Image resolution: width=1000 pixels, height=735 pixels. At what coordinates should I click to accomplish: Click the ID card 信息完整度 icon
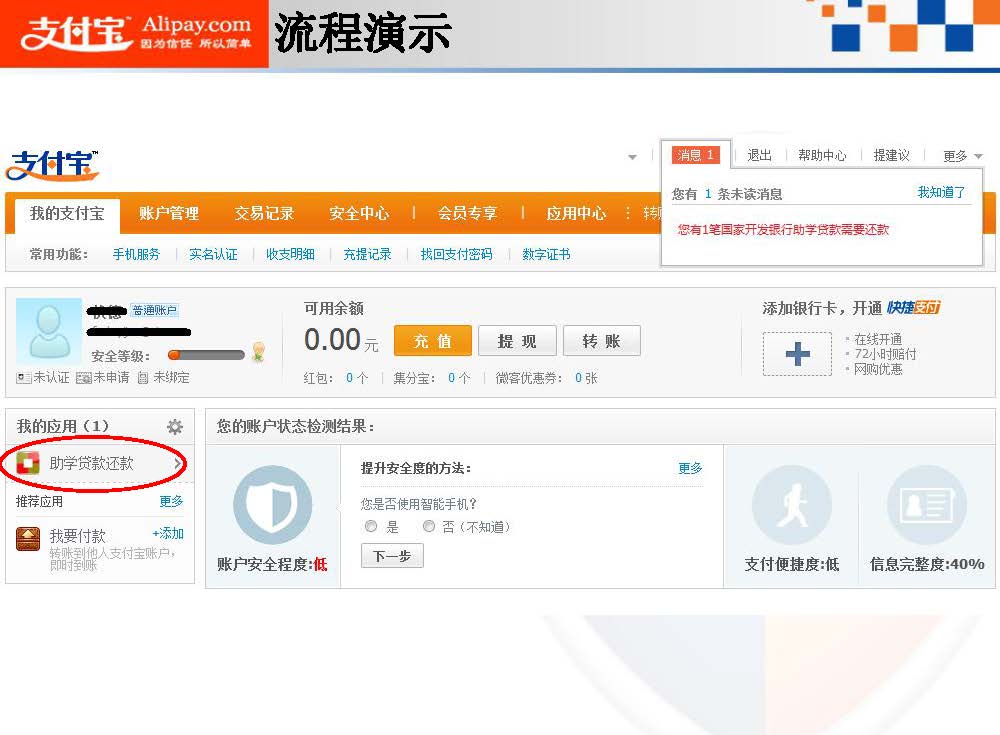pyautogui.click(x=927, y=505)
